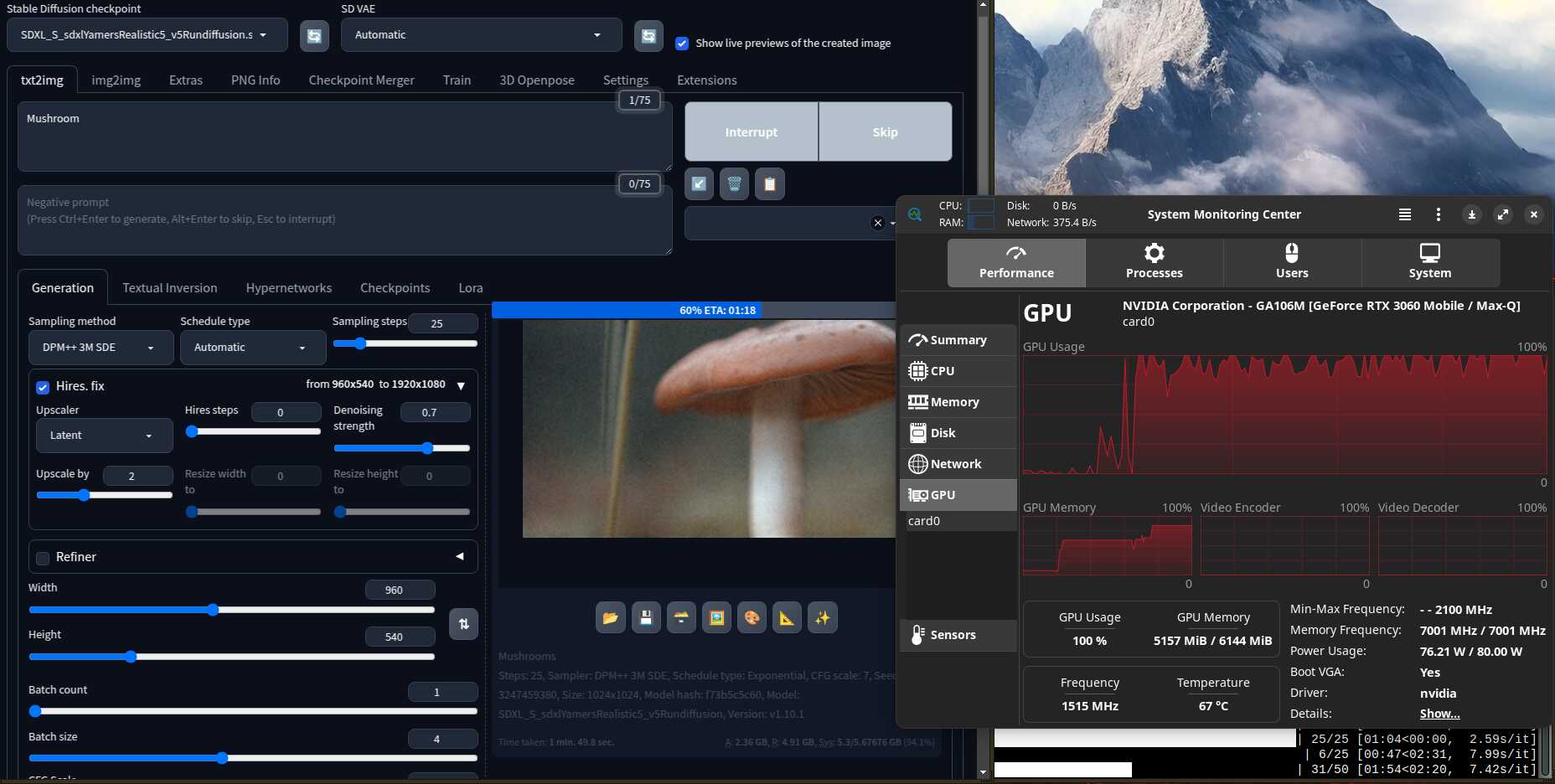This screenshot has width=1555, height=784.
Task: Switch to the Users tab in System Monitoring Center
Action: click(1292, 263)
